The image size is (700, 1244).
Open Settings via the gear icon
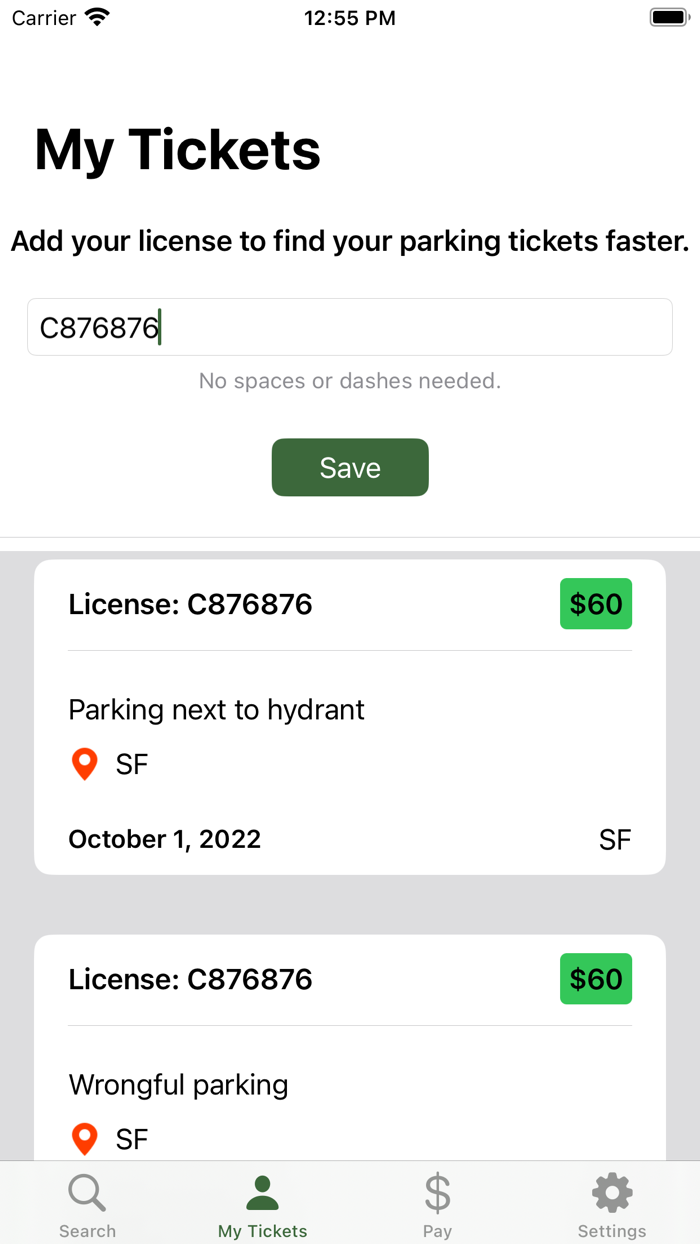(x=611, y=1190)
